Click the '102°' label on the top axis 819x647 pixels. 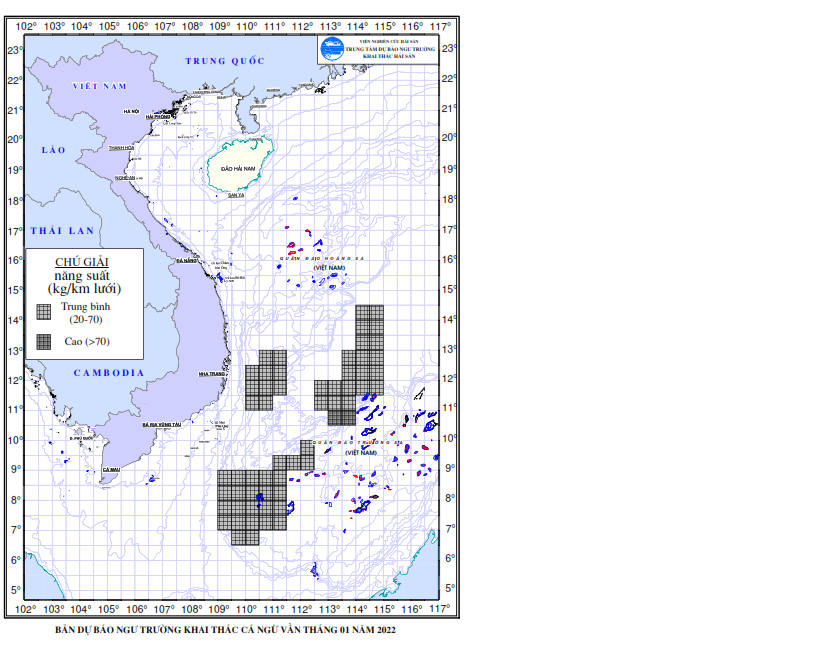pos(27,26)
